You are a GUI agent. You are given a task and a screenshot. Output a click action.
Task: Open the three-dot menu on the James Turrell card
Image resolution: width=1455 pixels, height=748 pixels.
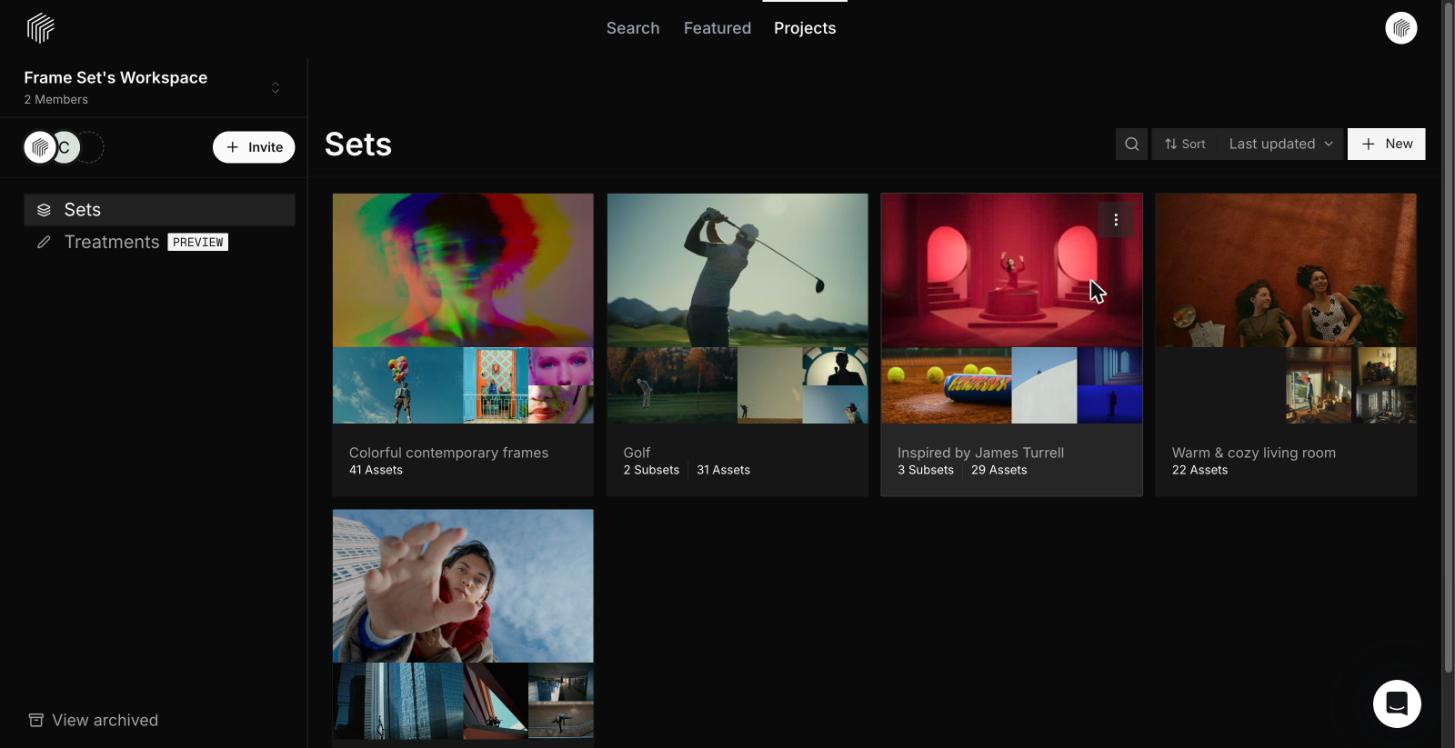1116,220
